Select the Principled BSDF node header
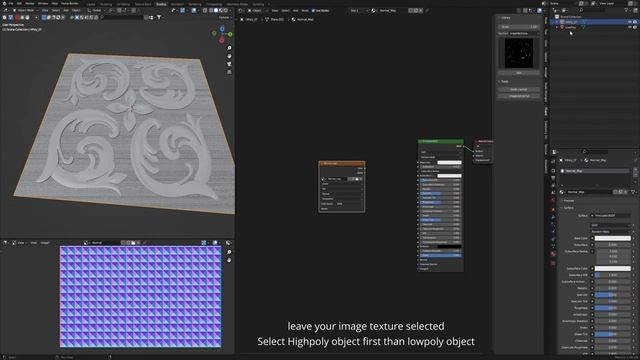This screenshot has width=640, height=360. (x=440, y=141)
